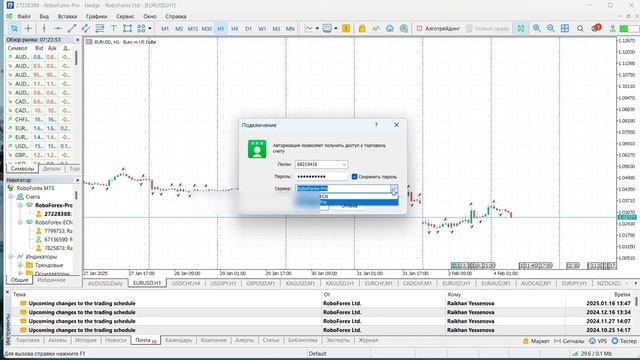
Task: Zoom in on the chart
Action: coord(537,29)
